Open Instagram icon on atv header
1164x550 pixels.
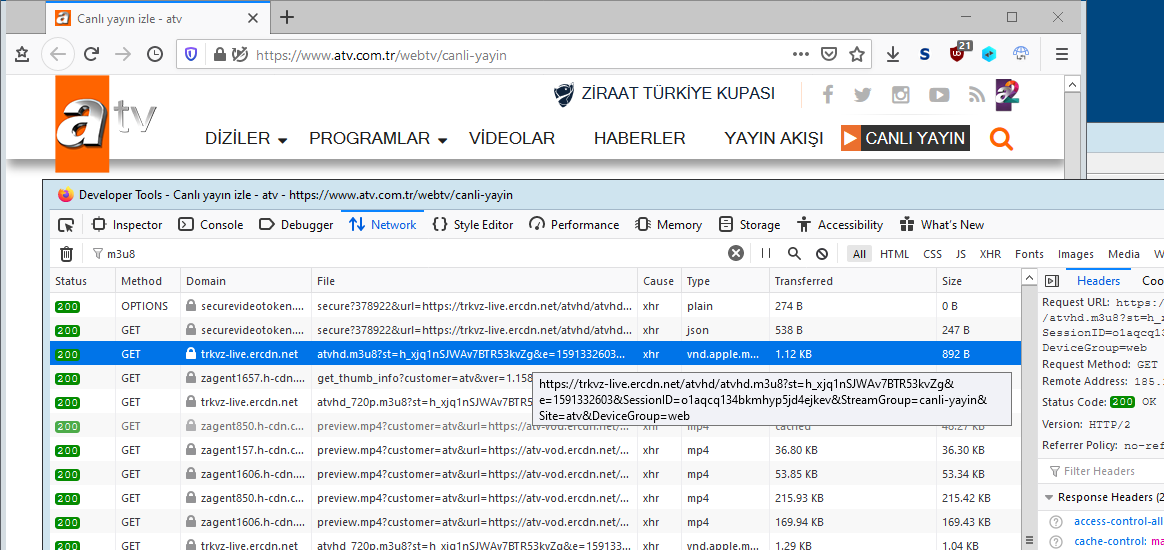click(900, 95)
